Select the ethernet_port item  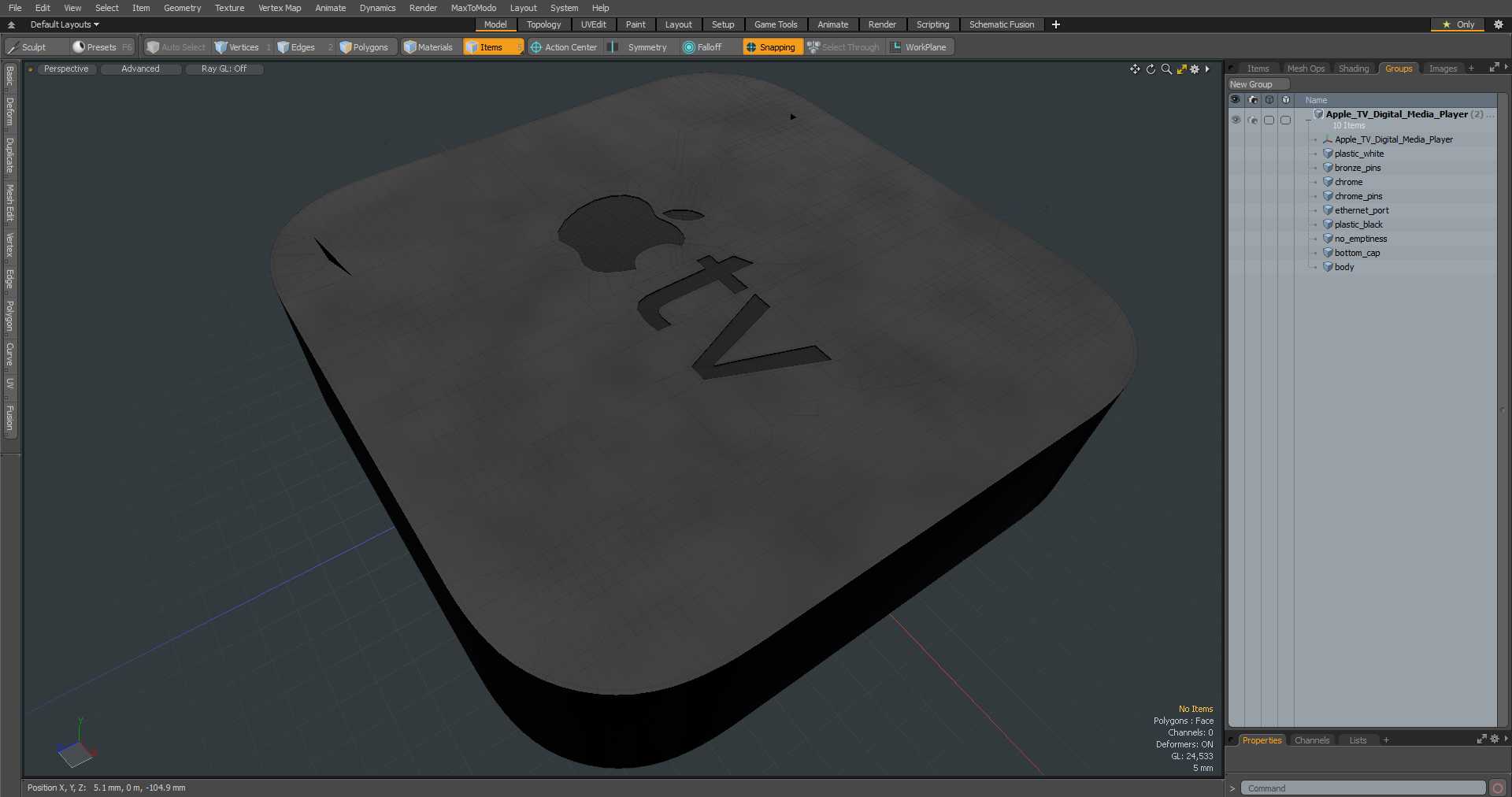point(1362,210)
